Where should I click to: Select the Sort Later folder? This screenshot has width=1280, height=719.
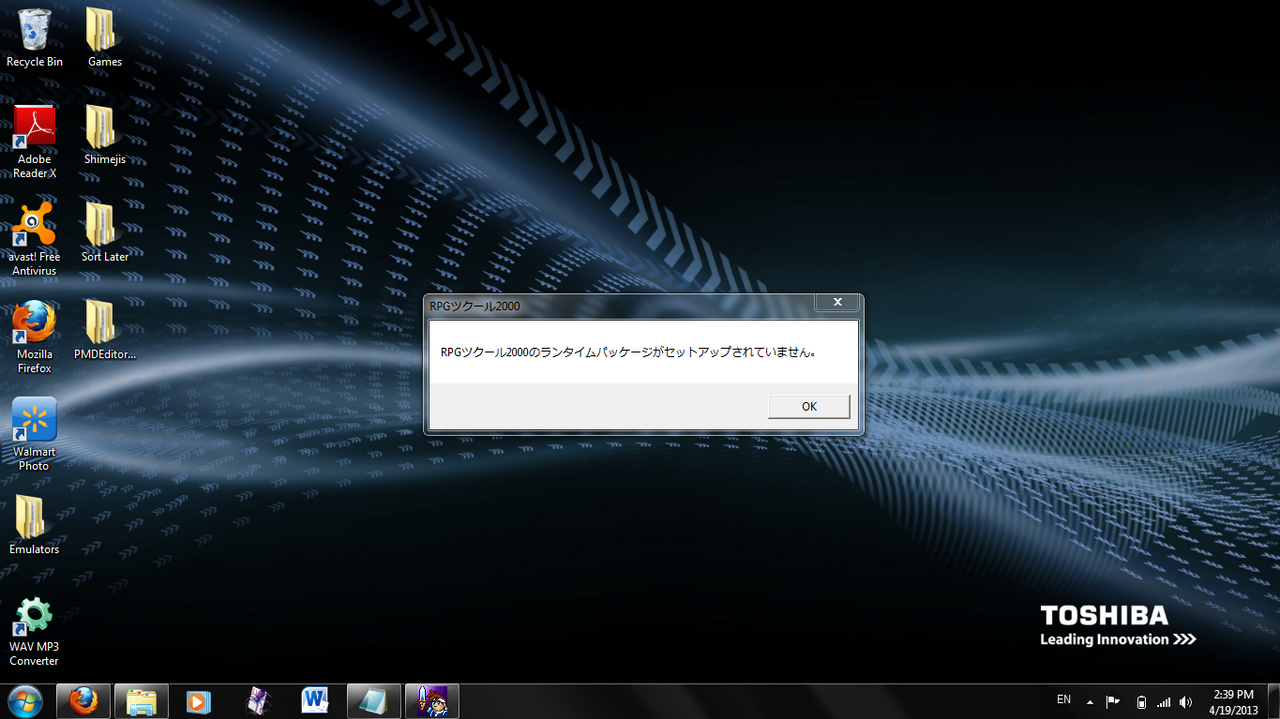[x=104, y=233]
